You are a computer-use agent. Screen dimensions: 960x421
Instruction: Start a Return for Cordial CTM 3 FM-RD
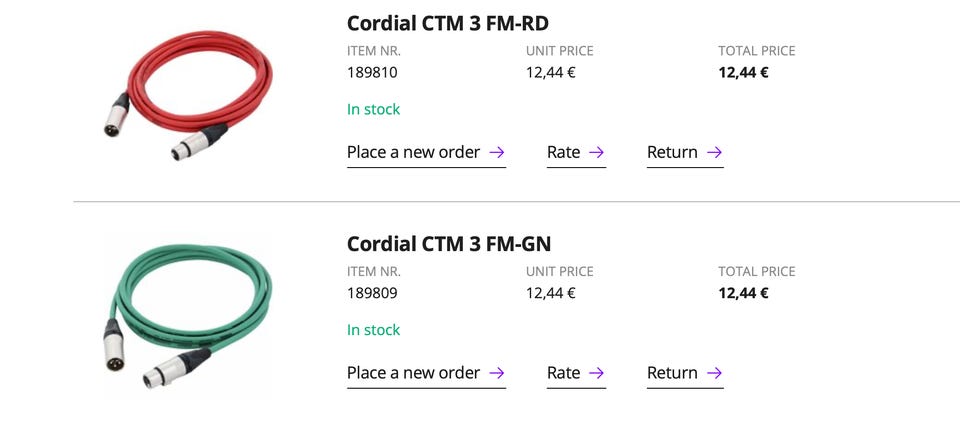672,153
